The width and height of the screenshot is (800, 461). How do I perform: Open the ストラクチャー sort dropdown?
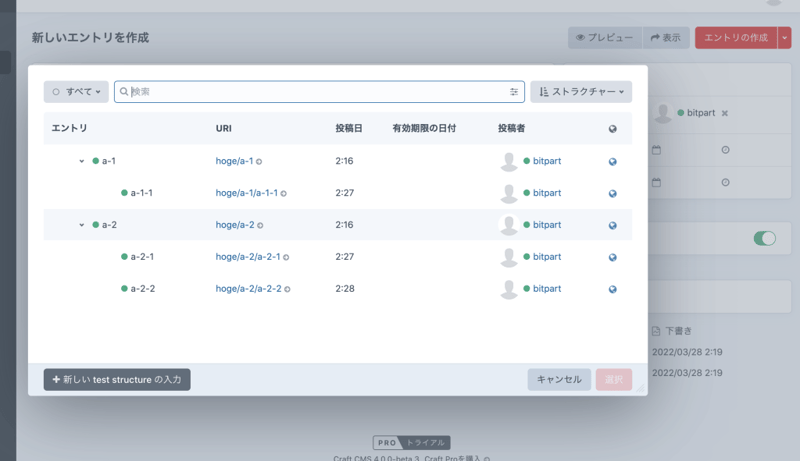coord(581,92)
